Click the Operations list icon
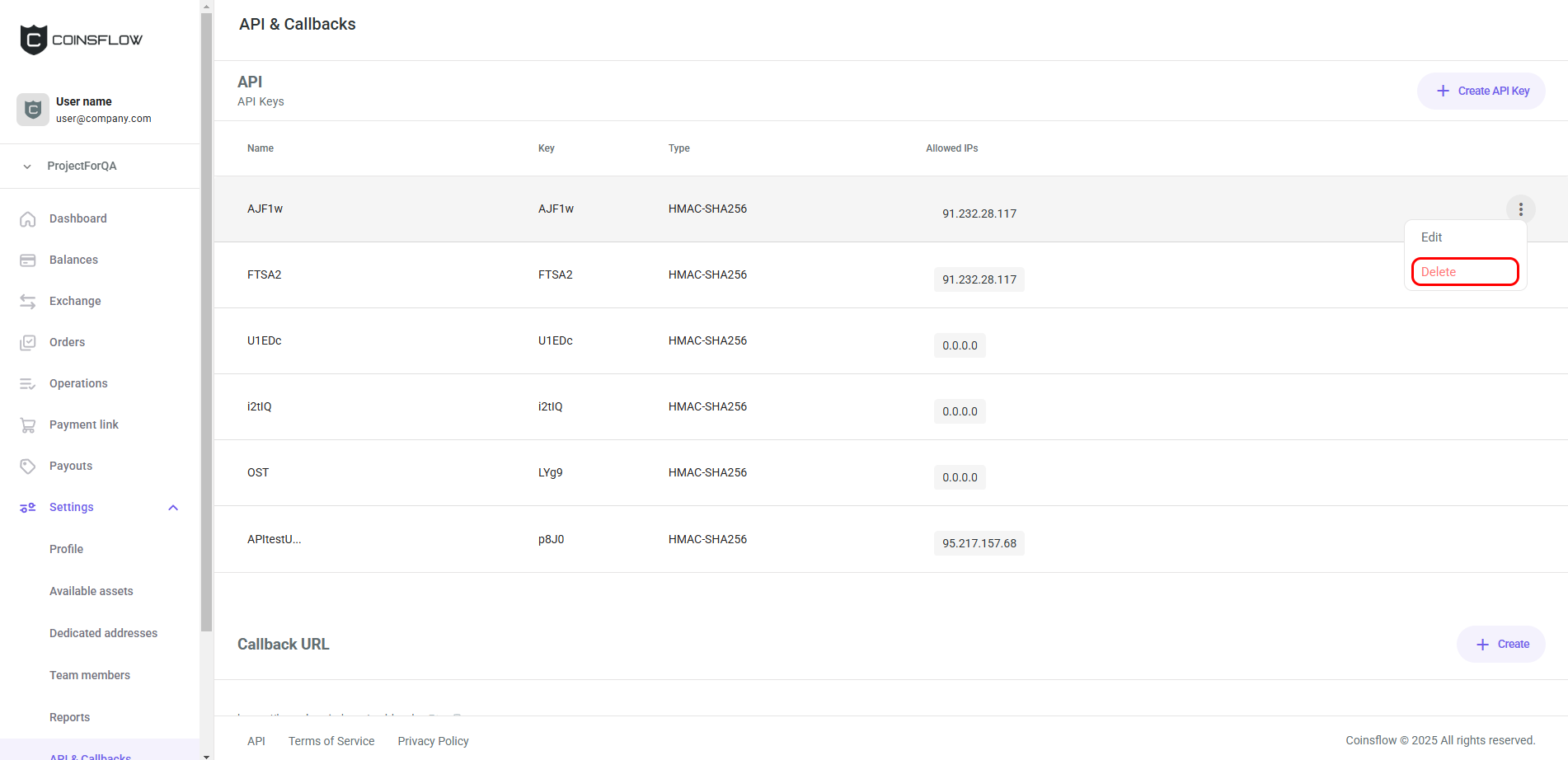Image resolution: width=1568 pixels, height=760 pixels. [x=28, y=384]
